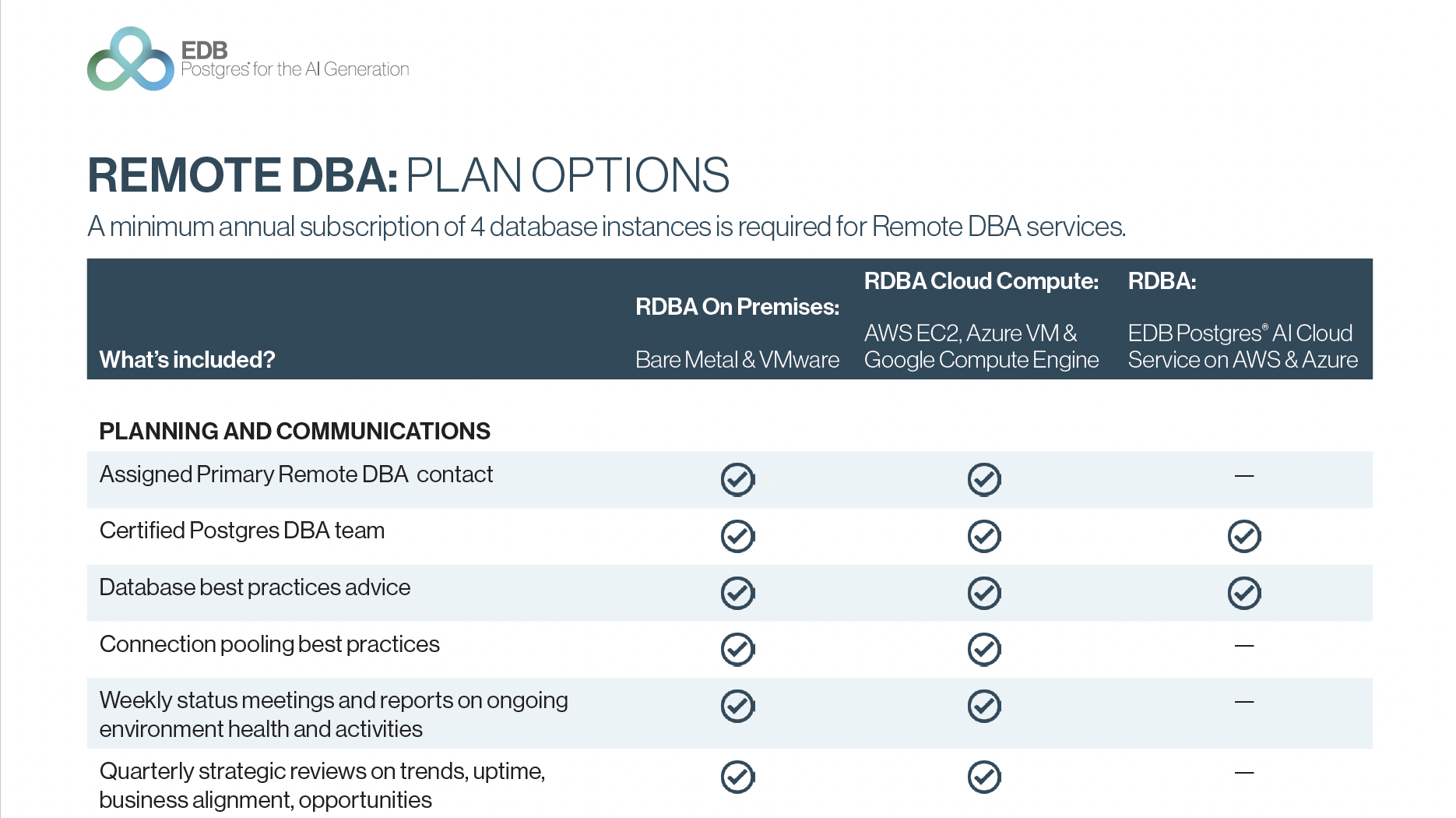Click Cloud Compute checkmark for Assigned Primary contact
This screenshot has width=1456, height=818.
pos(984,479)
